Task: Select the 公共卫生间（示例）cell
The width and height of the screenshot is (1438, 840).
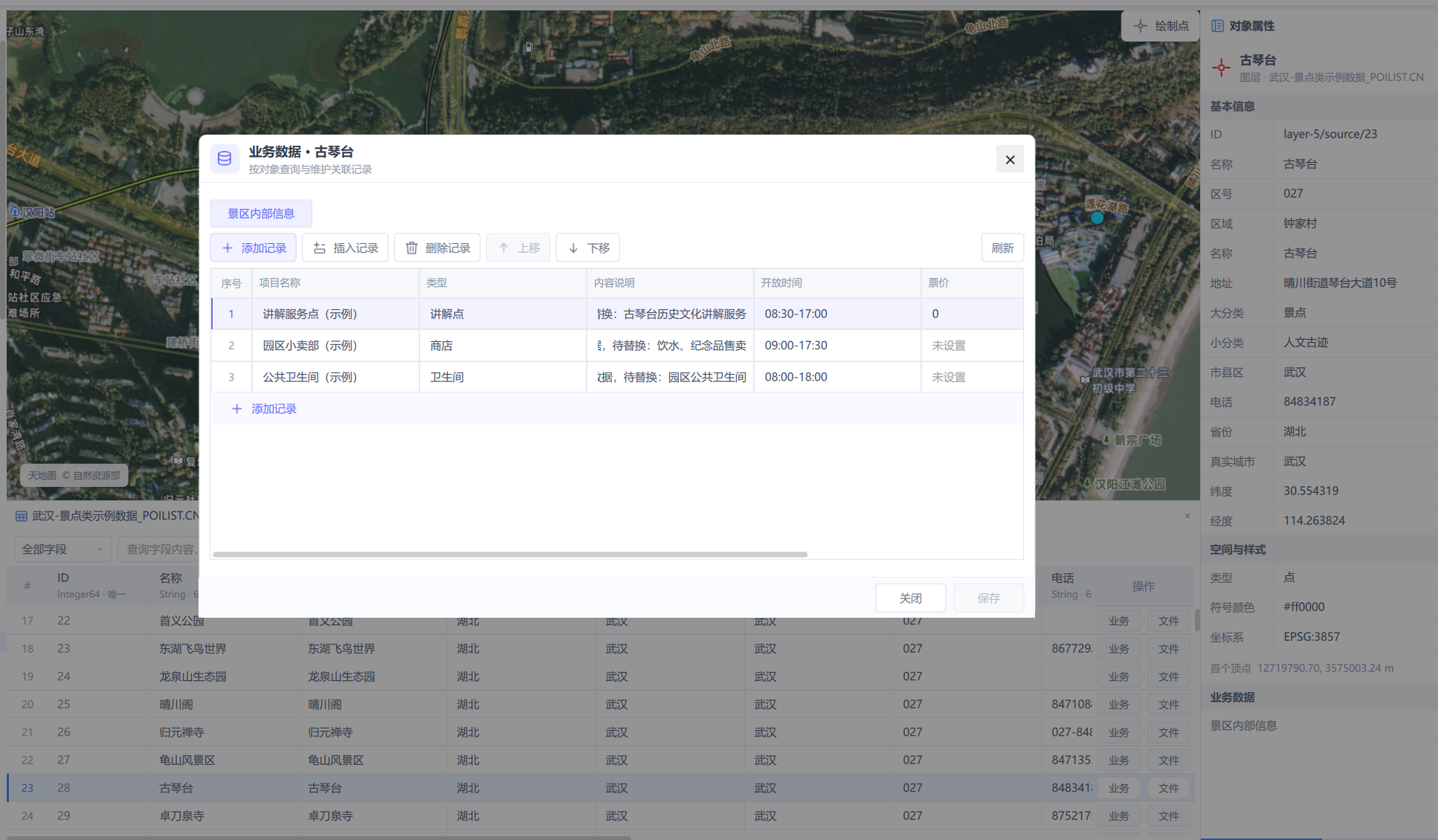Action: click(x=335, y=377)
